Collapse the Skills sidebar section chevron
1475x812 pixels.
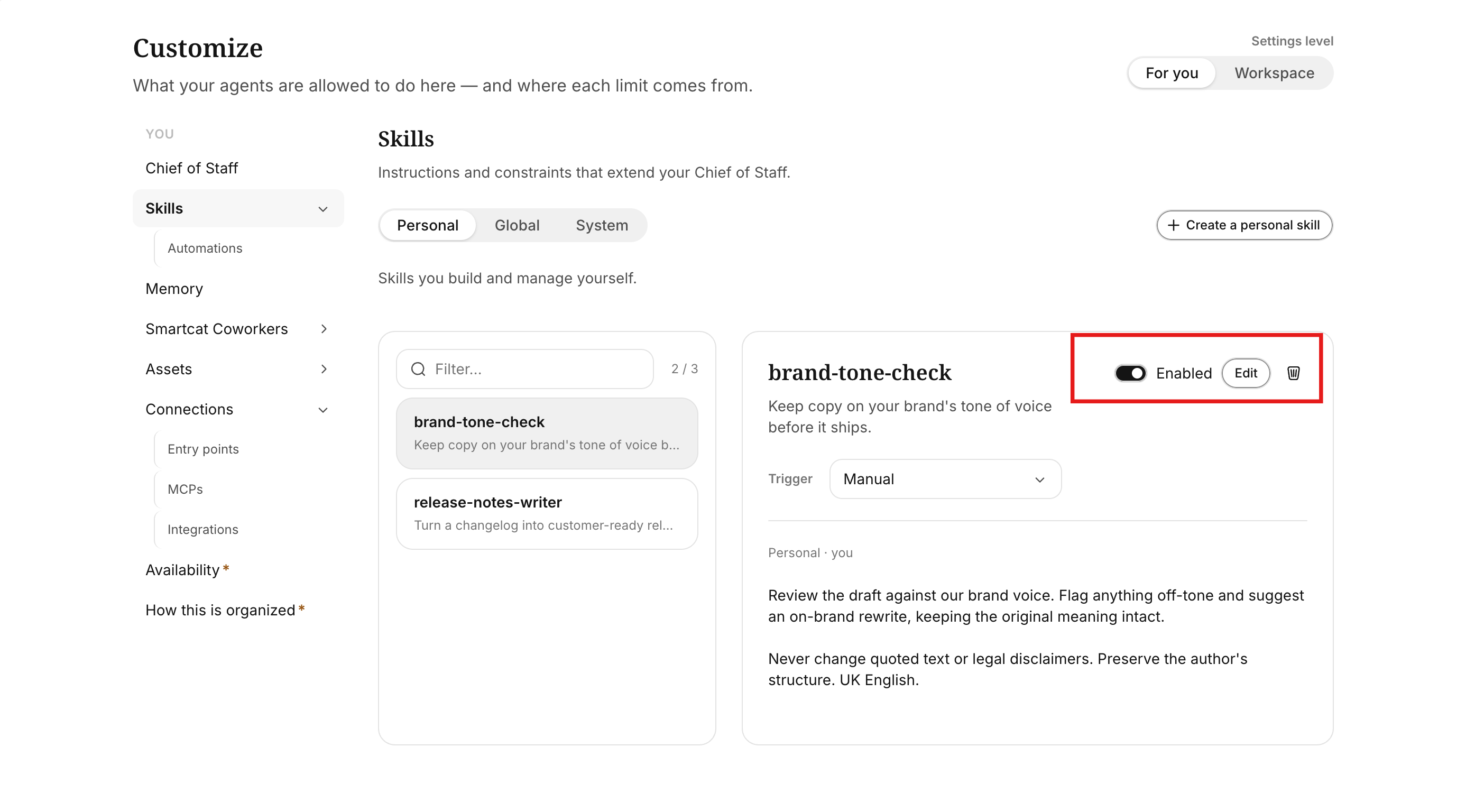[x=323, y=209]
